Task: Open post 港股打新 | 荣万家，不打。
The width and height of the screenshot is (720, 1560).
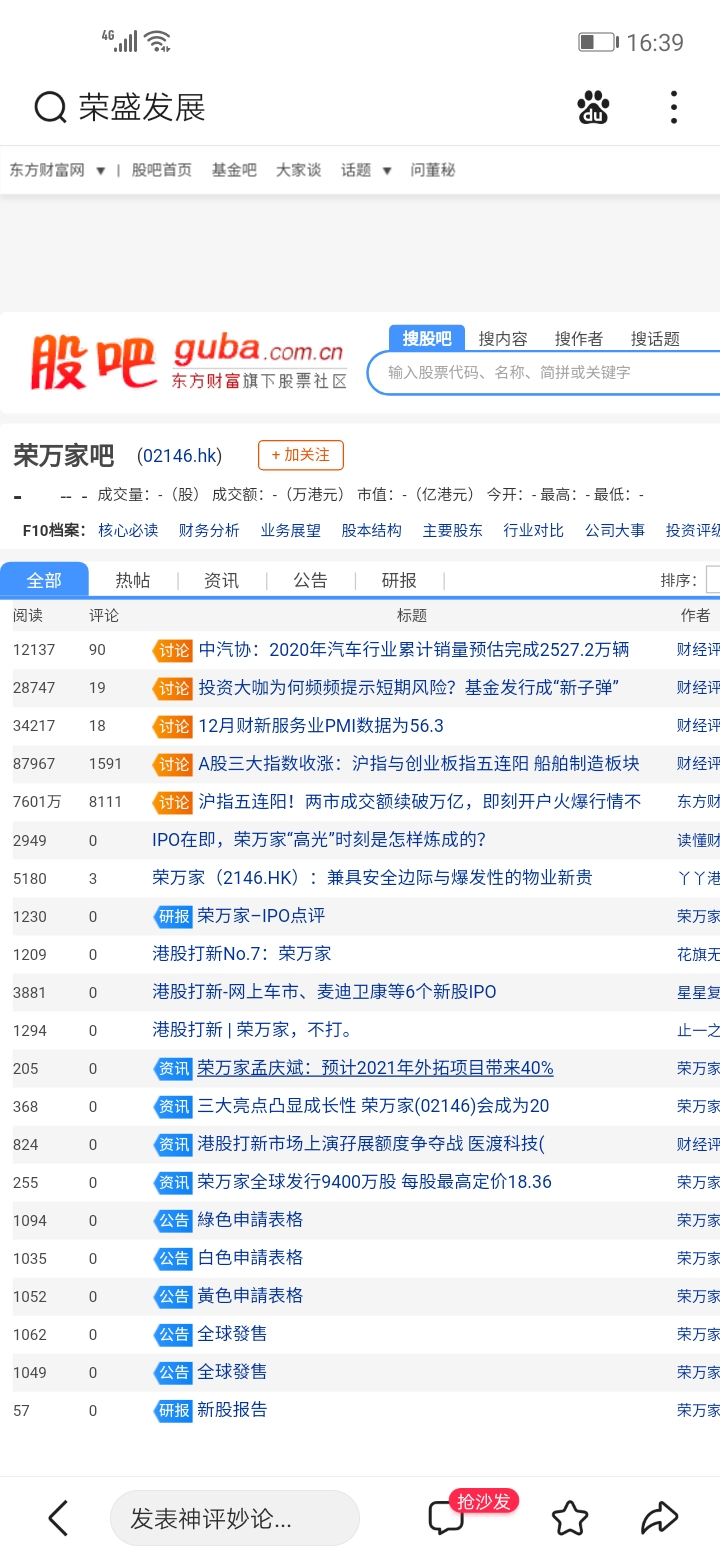Action: click(x=252, y=1030)
